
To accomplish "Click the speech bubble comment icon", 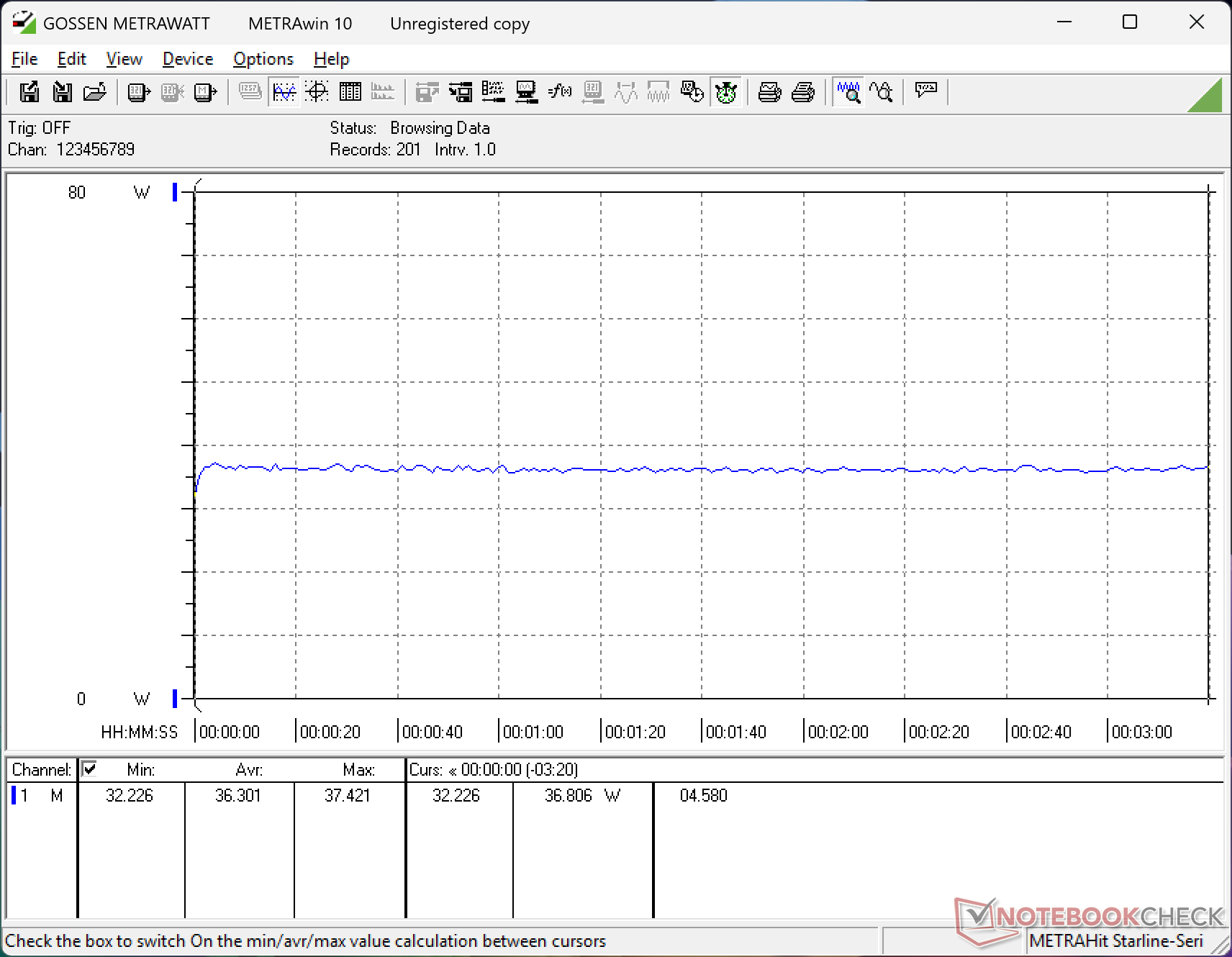I will coord(925,91).
